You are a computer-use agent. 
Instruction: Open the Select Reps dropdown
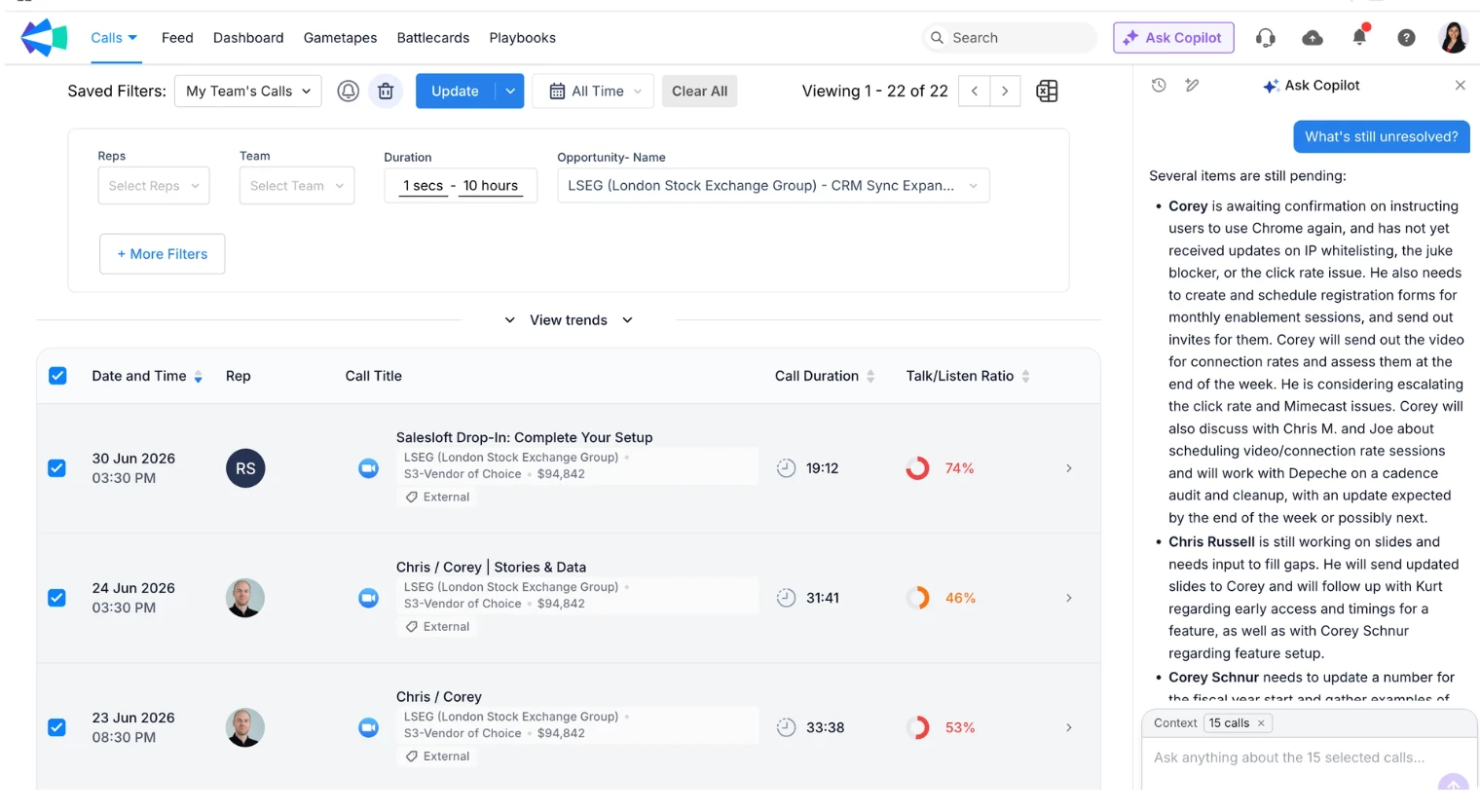click(x=154, y=186)
